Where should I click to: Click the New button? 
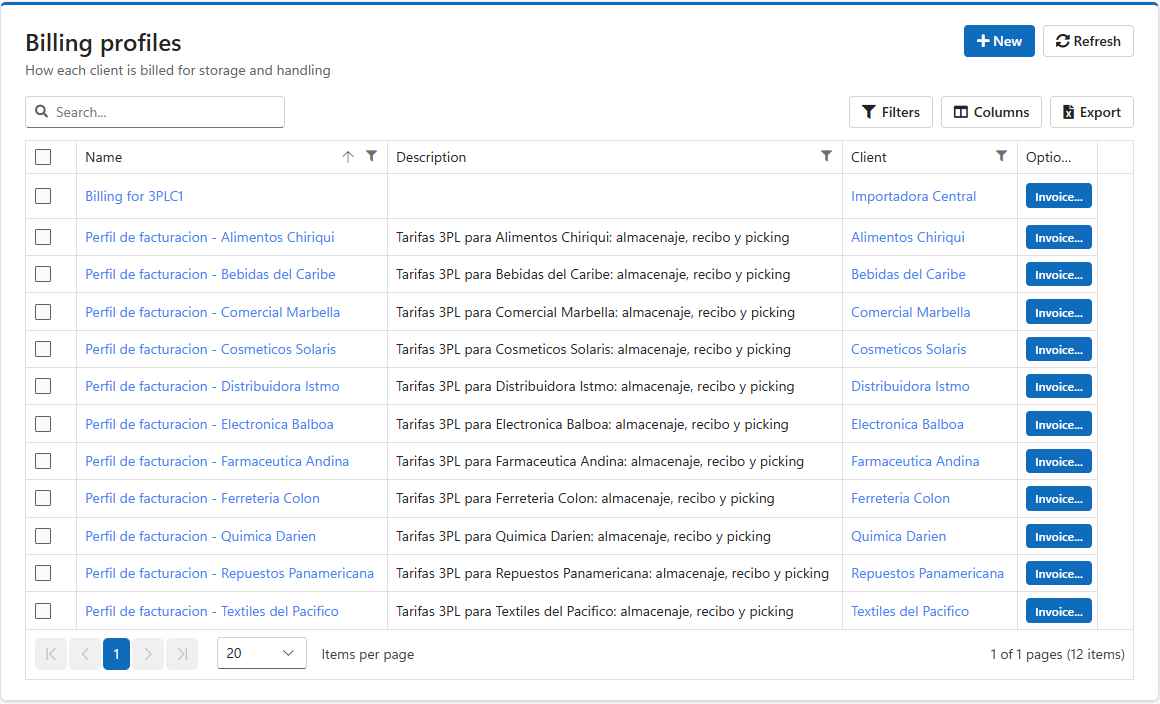point(999,41)
